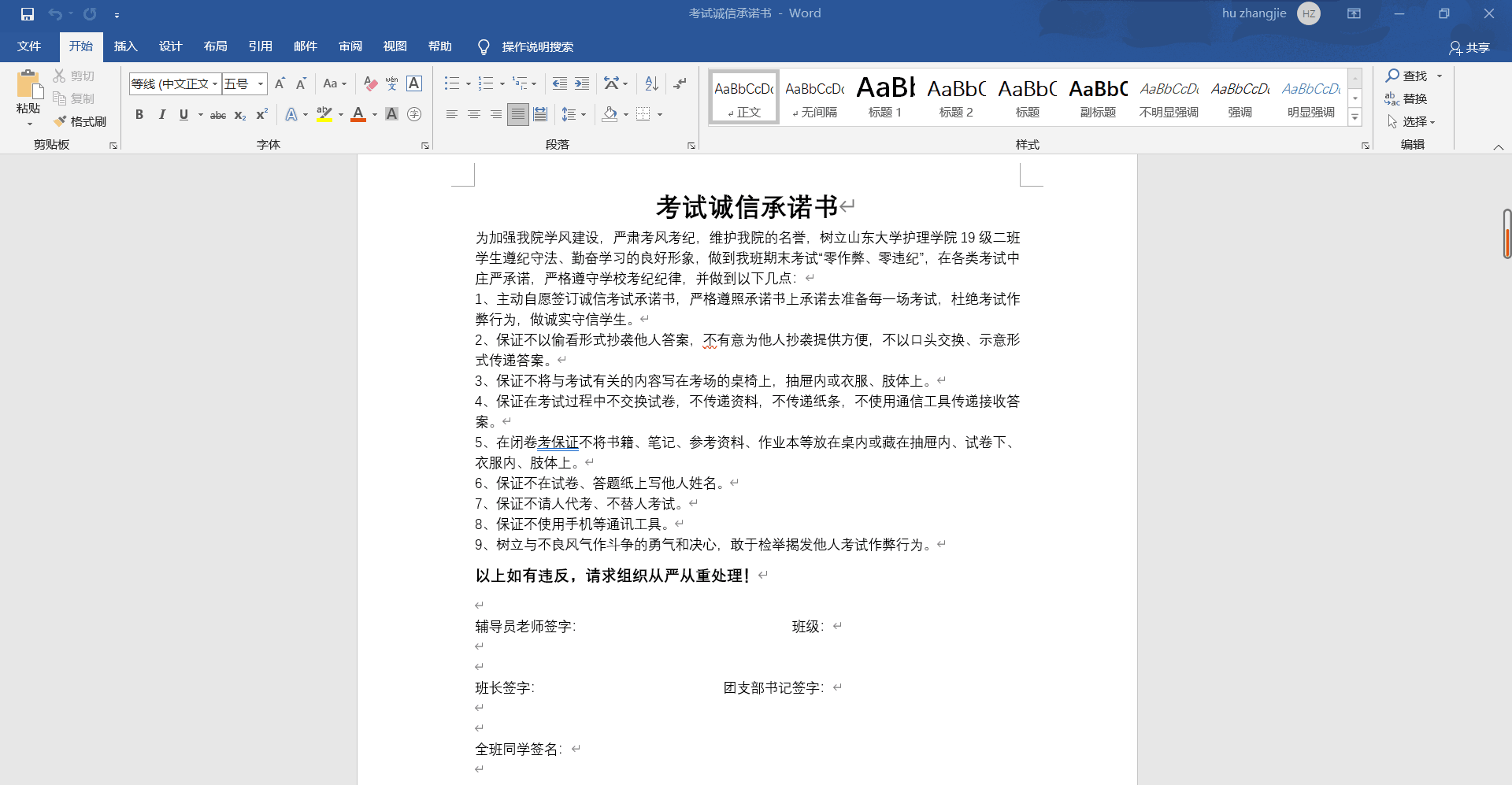
Task: Open the borders dropdown
Action: point(660,115)
